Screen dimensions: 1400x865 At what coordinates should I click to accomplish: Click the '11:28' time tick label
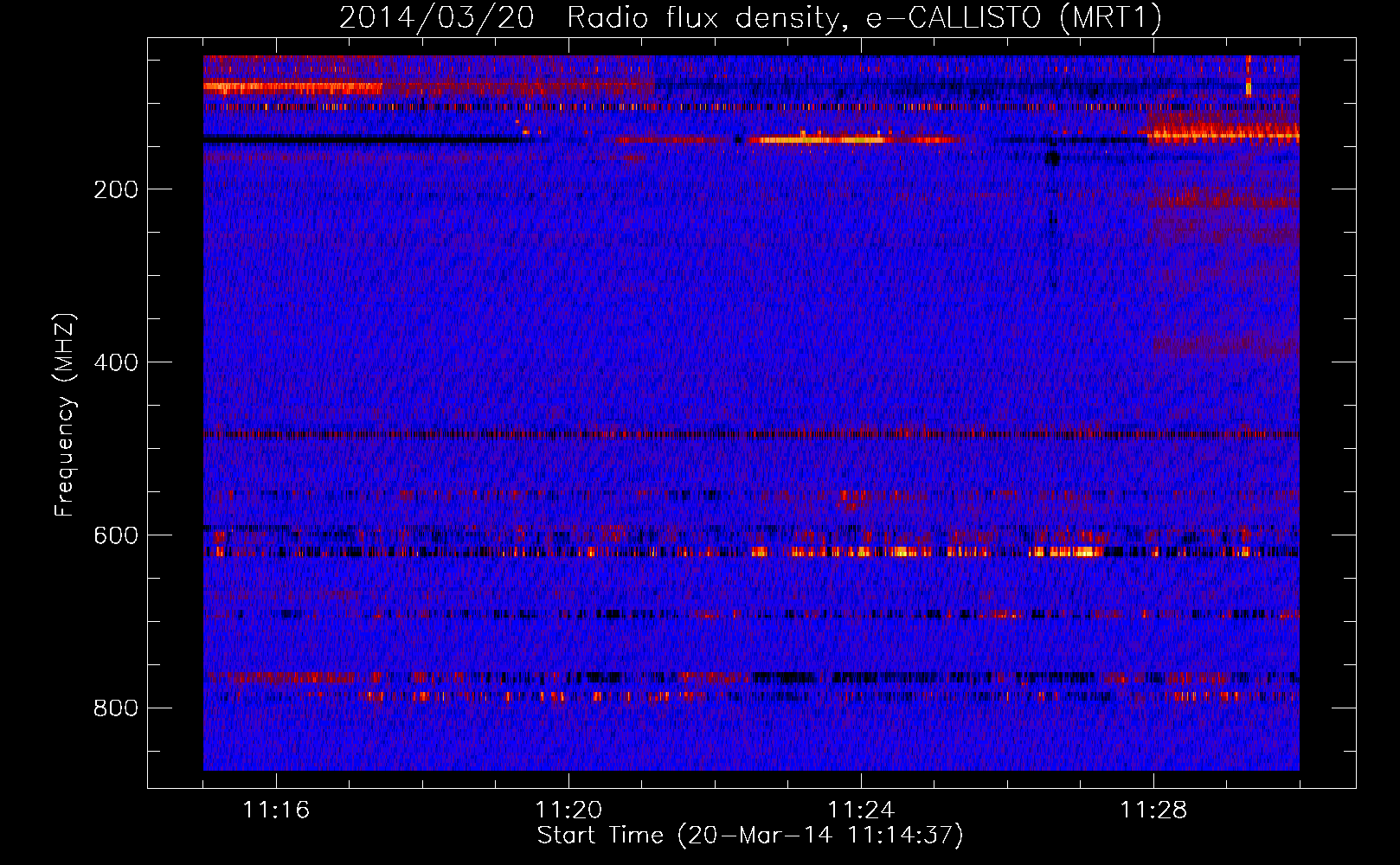click(x=1153, y=811)
